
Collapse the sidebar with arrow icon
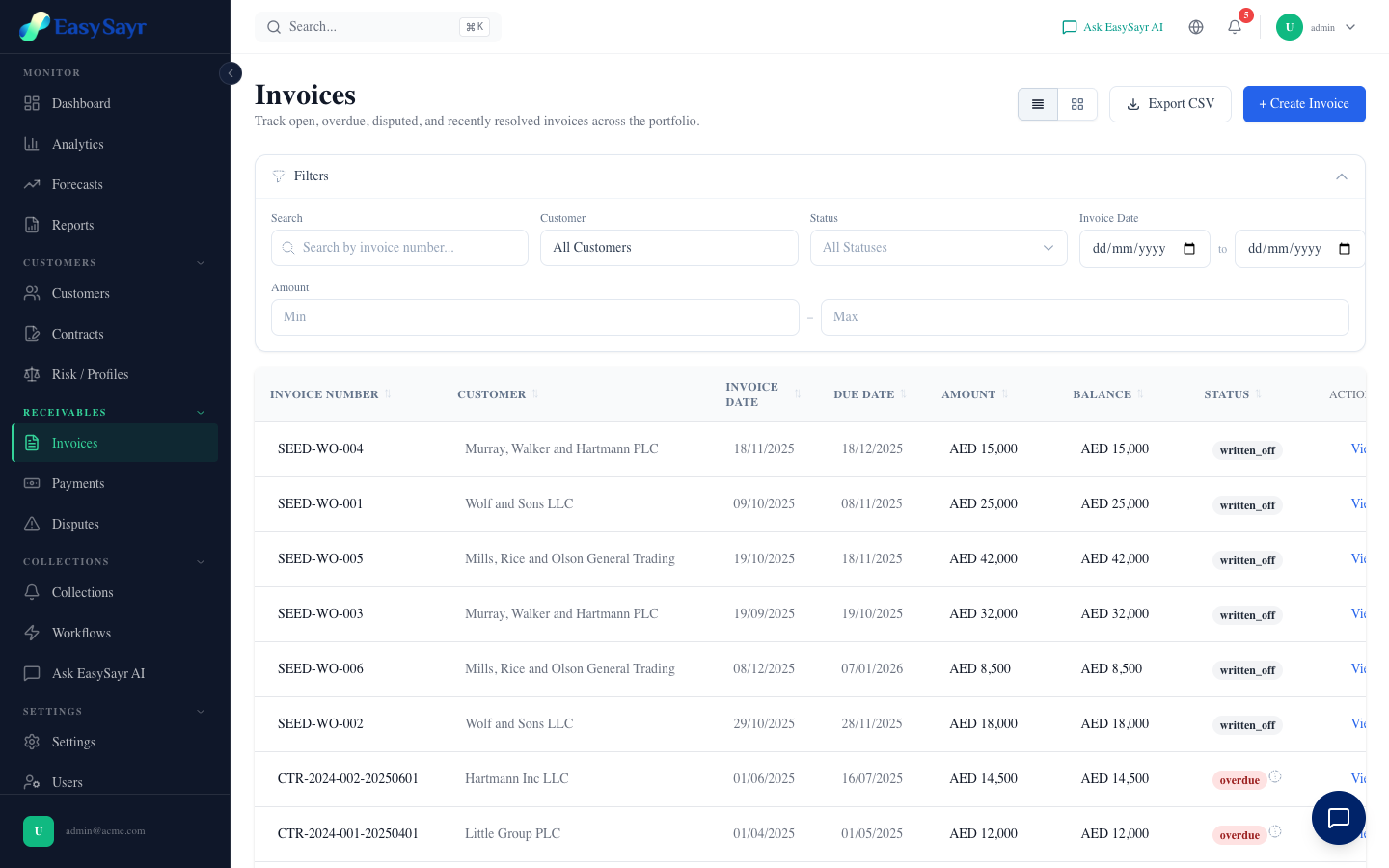pyautogui.click(x=231, y=73)
